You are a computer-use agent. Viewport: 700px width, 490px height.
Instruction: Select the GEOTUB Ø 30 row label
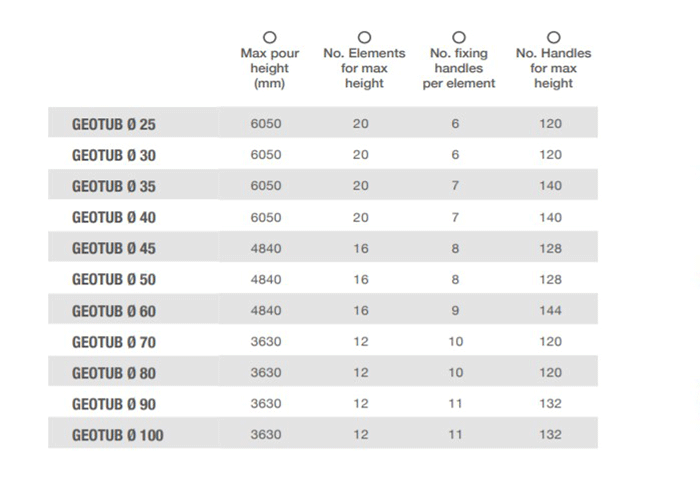(114, 155)
